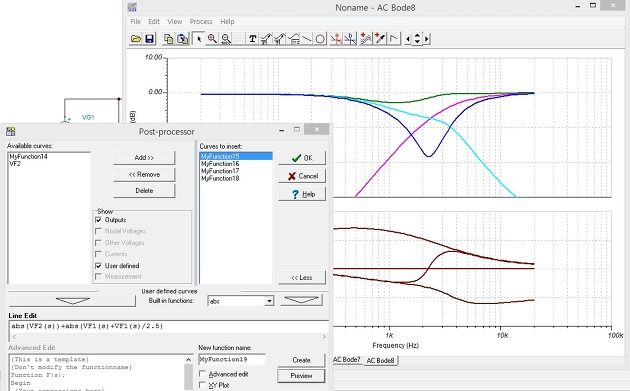
Task: Switch to the AC Bode7 tab
Action: (346, 360)
